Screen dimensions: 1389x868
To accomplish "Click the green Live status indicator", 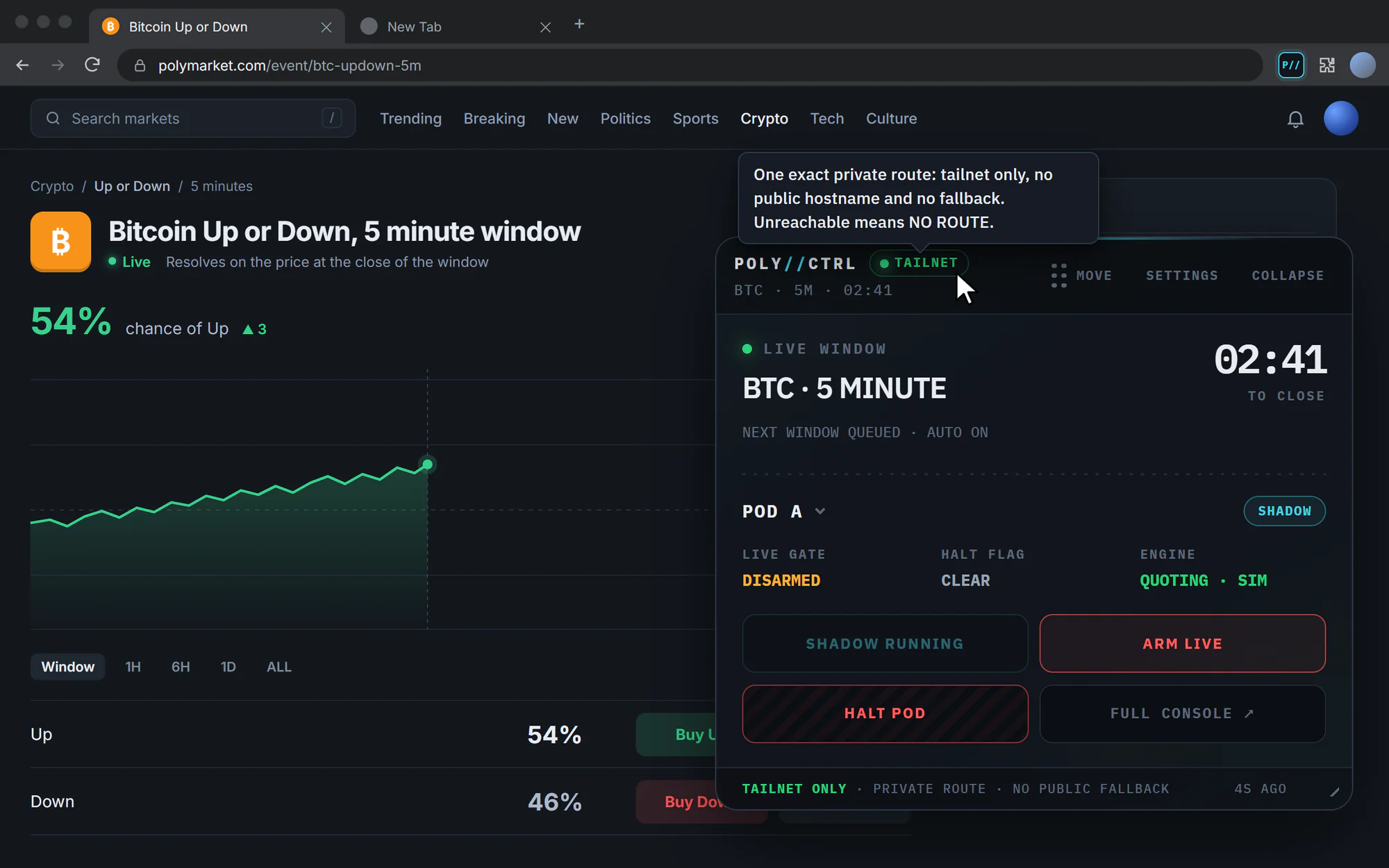I will (129, 262).
